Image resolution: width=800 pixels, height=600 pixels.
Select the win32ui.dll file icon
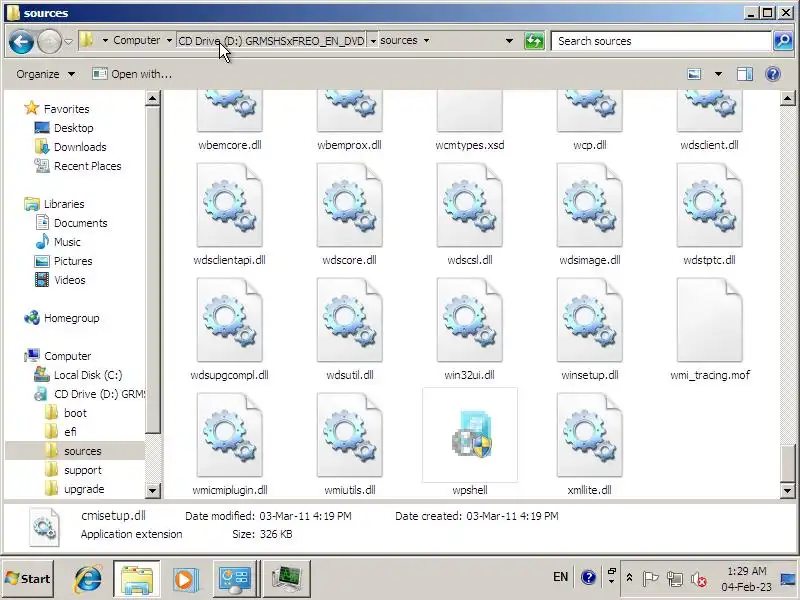pos(469,320)
